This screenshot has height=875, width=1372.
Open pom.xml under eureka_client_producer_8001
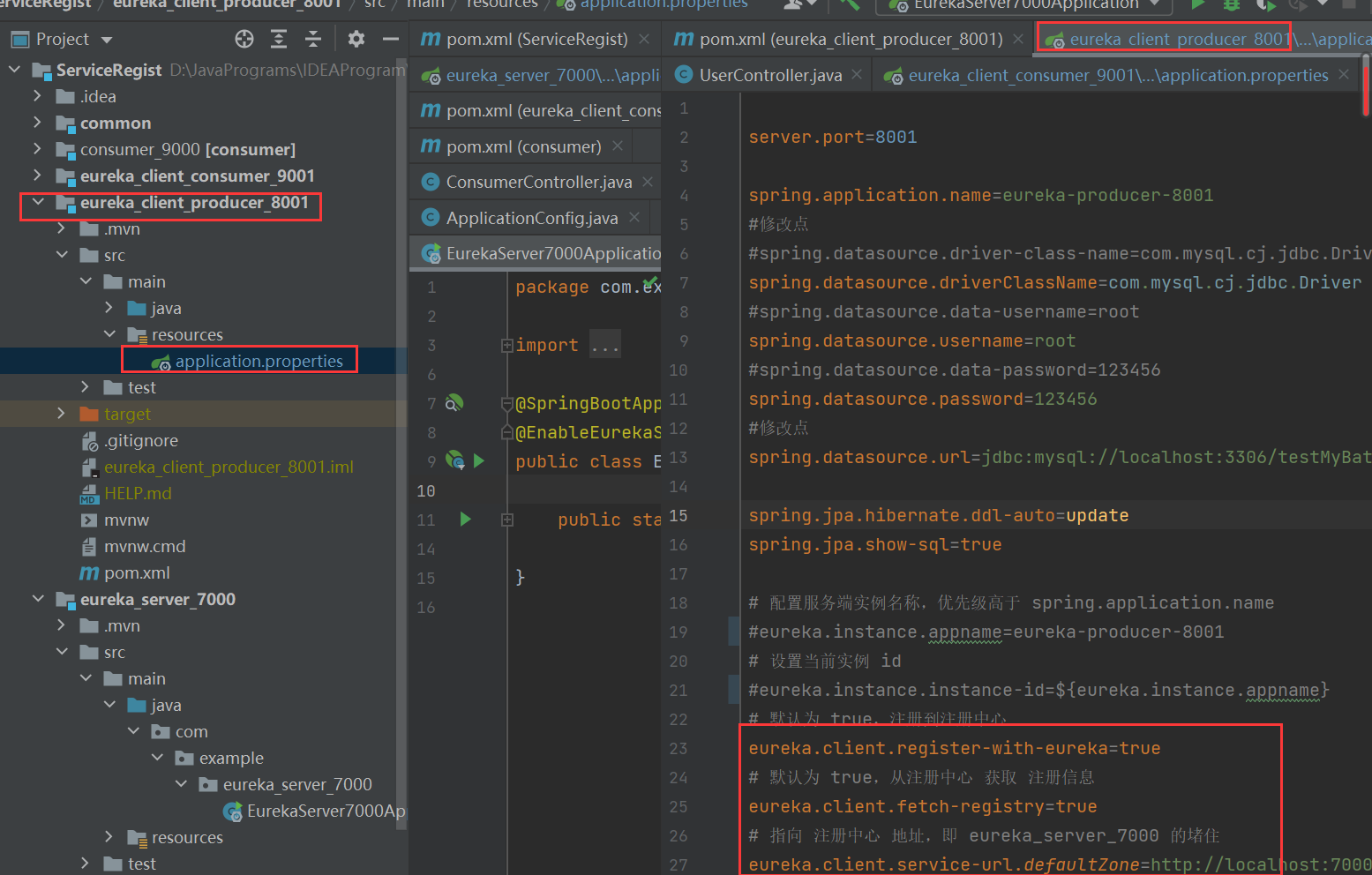click(x=137, y=572)
